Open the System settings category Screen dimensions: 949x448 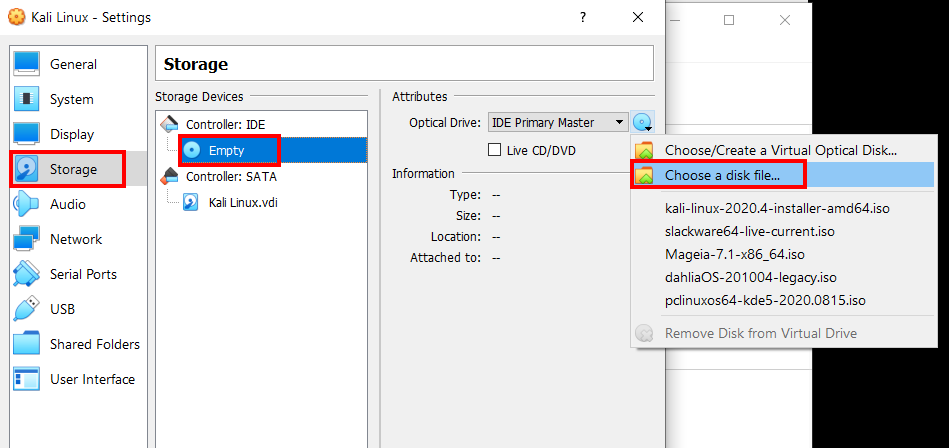(79, 99)
